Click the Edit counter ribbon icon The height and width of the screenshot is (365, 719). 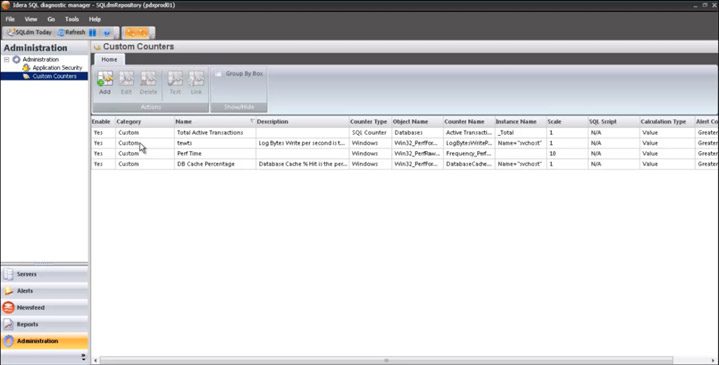pos(126,83)
